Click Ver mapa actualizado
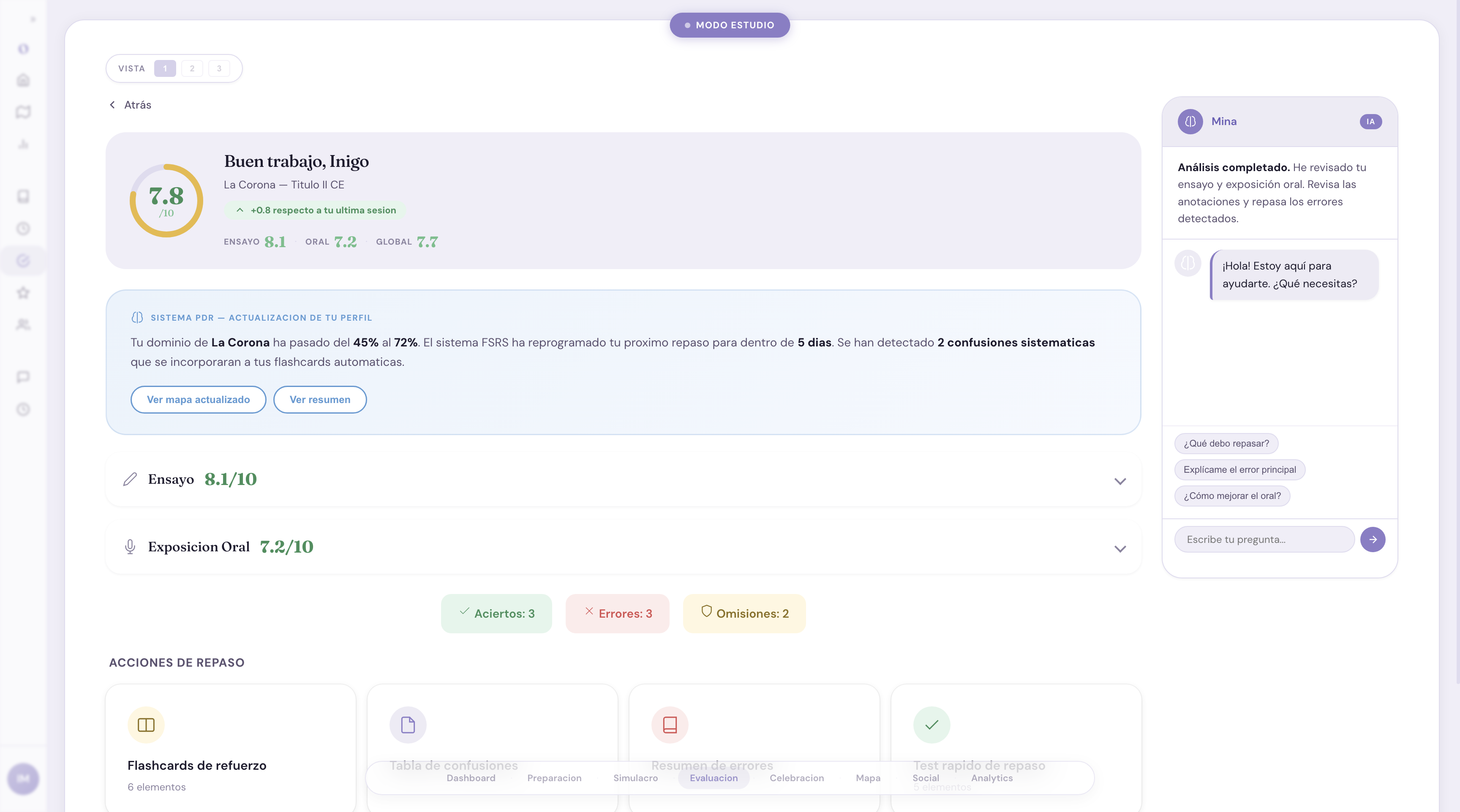 coord(199,400)
